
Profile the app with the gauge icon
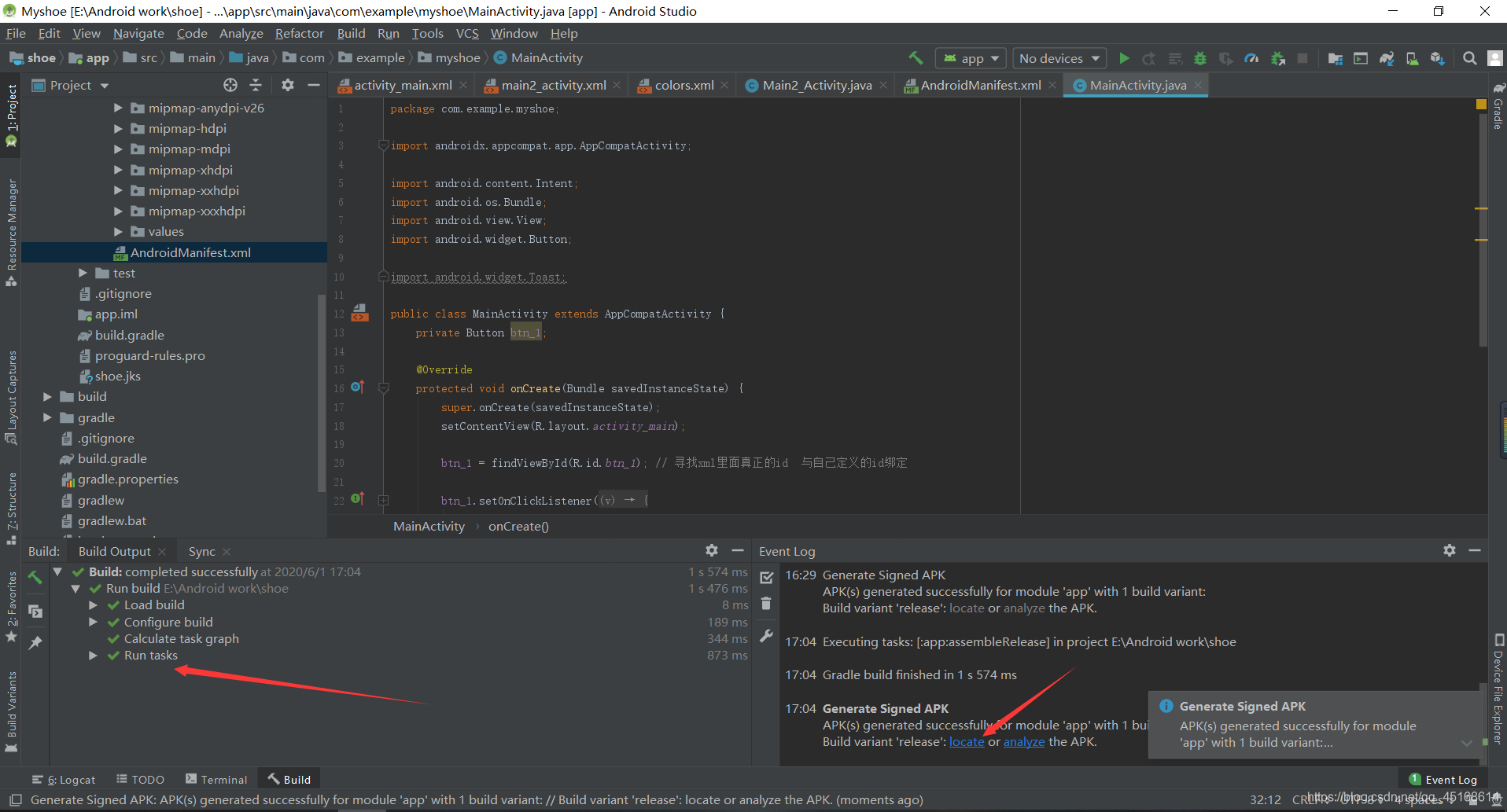1252,58
